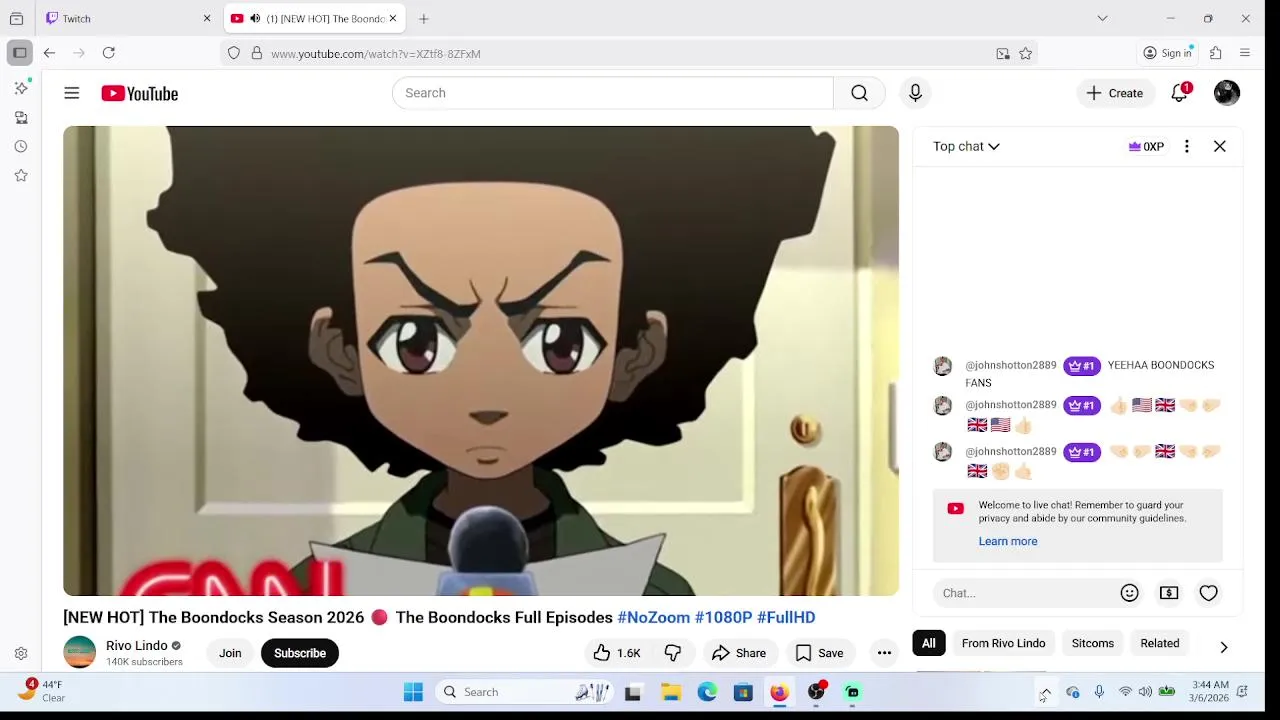Focus the YouTube search box
Screen dimensions: 1280x720
click(612, 93)
